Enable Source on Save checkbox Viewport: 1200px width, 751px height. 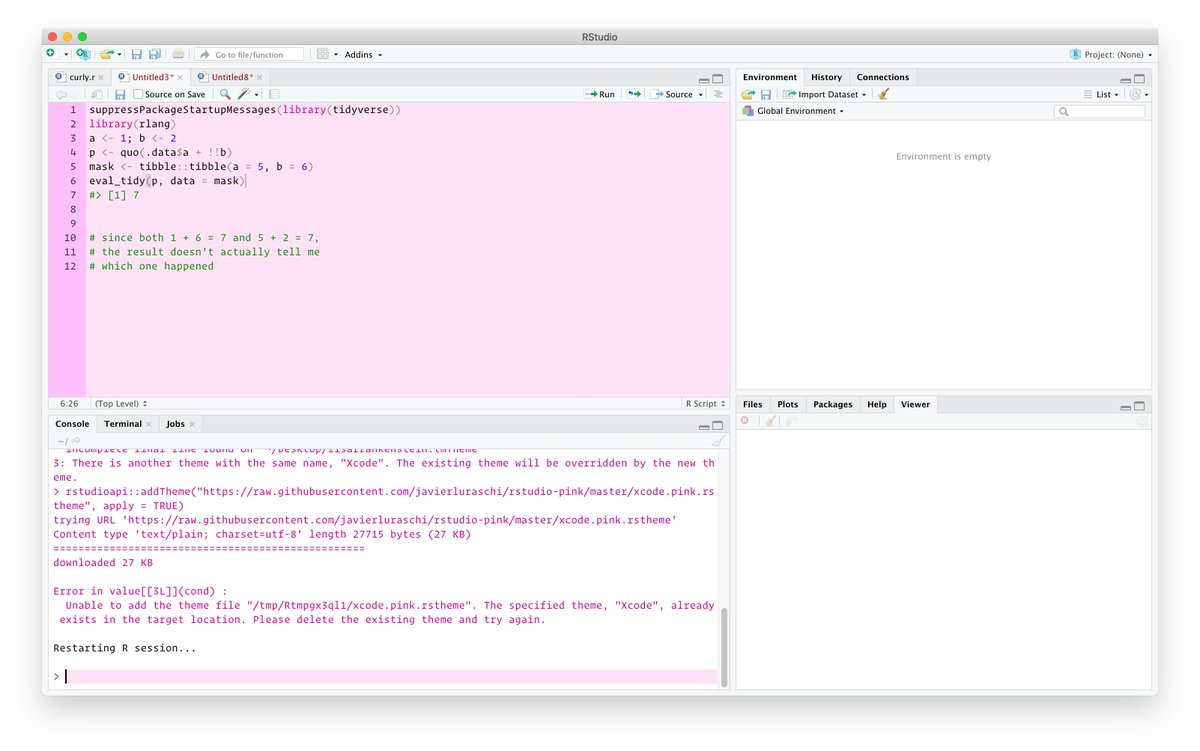138,94
